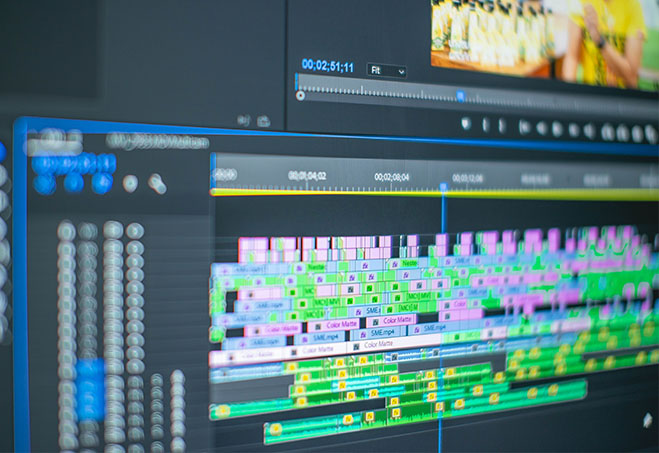The height and width of the screenshot is (453, 659).
Task: Click the blue playhead on the program monitor scrub bar
Action: pyautogui.click(x=460, y=96)
